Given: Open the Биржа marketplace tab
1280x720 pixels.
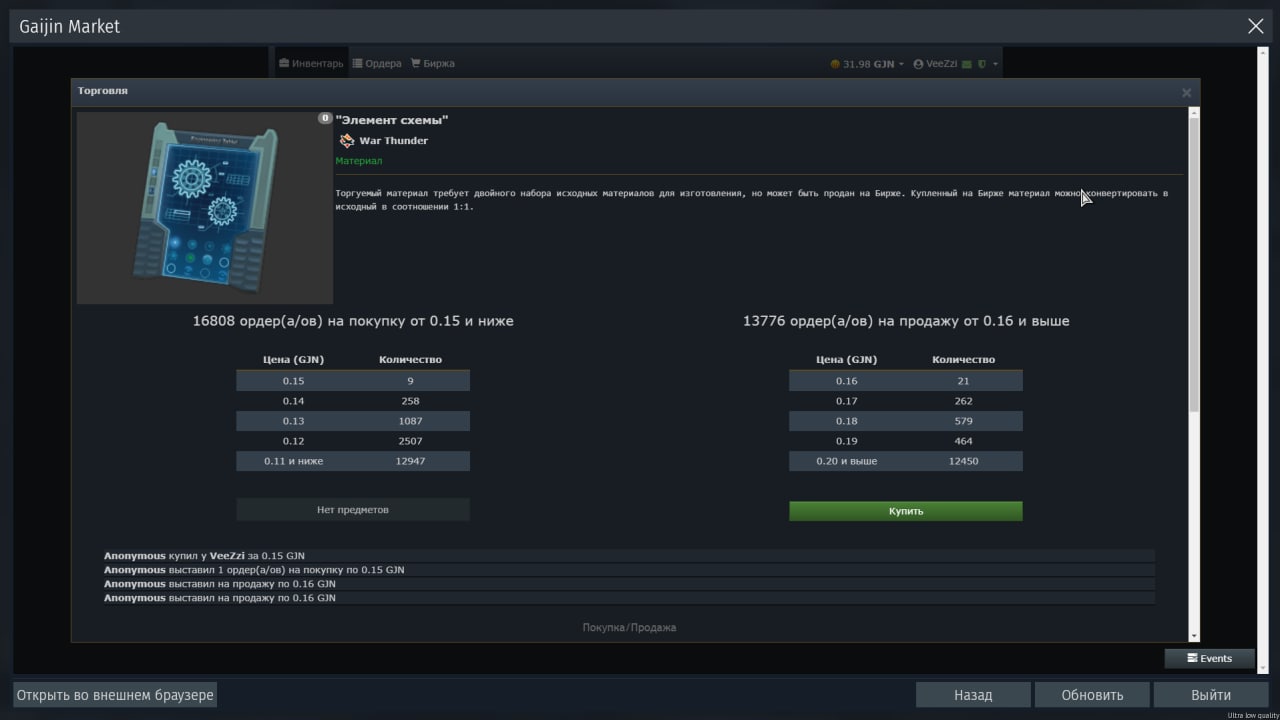Looking at the screenshot, I should [x=432, y=63].
